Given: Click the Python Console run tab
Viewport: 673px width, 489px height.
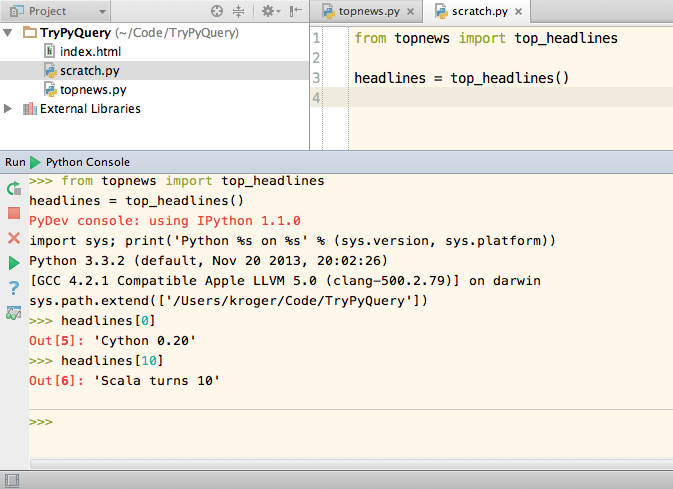Looking at the screenshot, I should click(x=88, y=162).
